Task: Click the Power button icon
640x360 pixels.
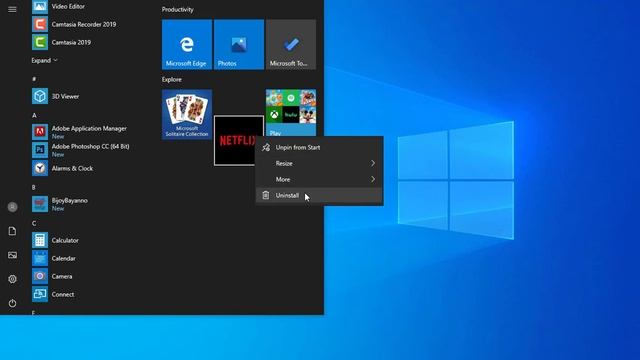Action: [x=12, y=303]
